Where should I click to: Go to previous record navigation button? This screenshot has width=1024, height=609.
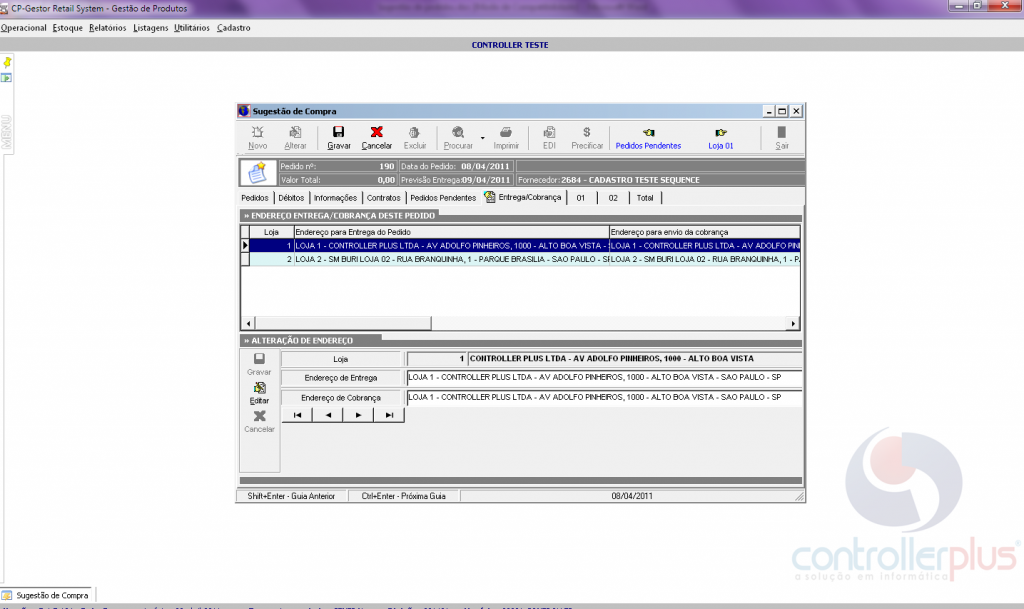click(x=328, y=415)
